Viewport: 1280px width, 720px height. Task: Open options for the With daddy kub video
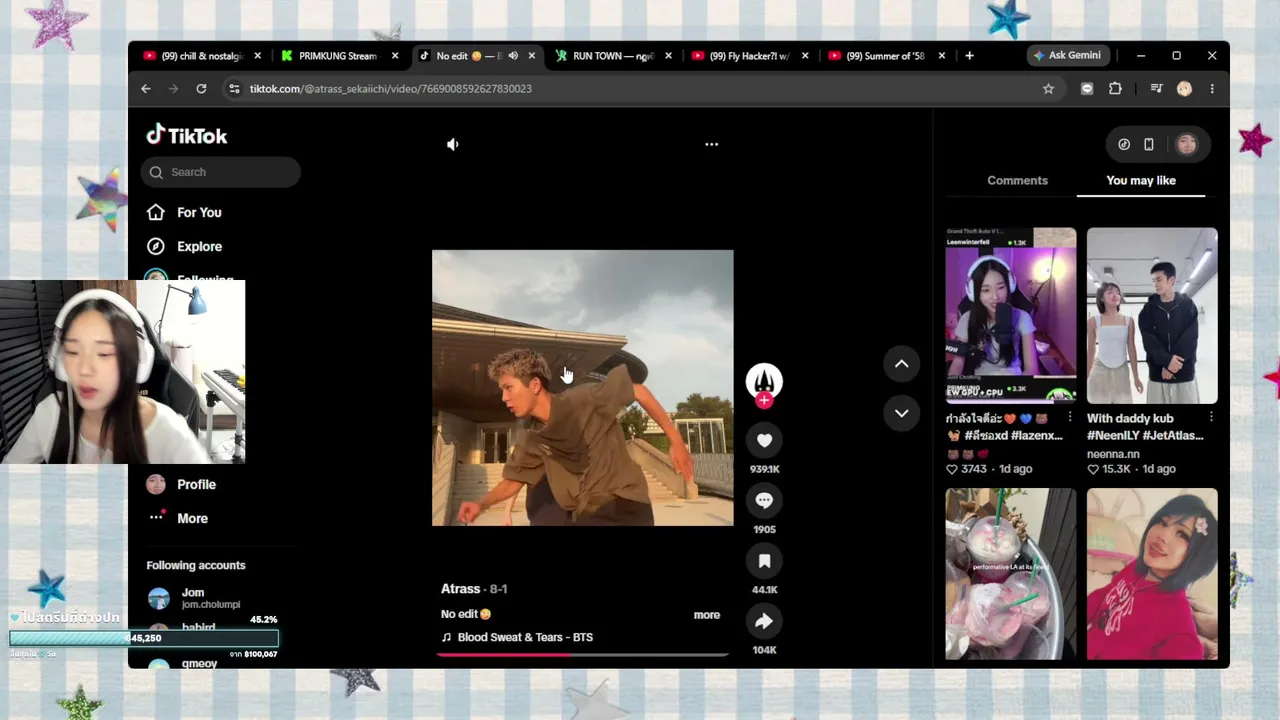[1211, 417]
